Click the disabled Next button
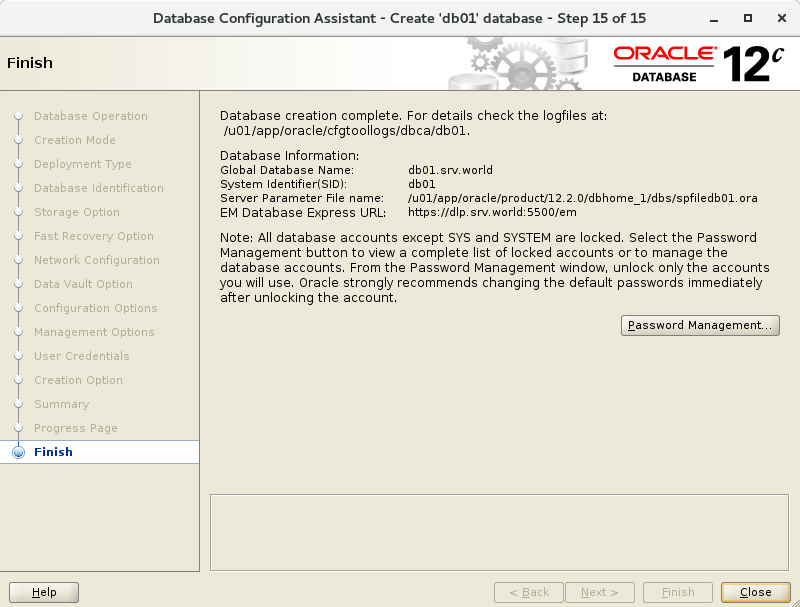The width and height of the screenshot is (800, 607). (x=599, y=592)
